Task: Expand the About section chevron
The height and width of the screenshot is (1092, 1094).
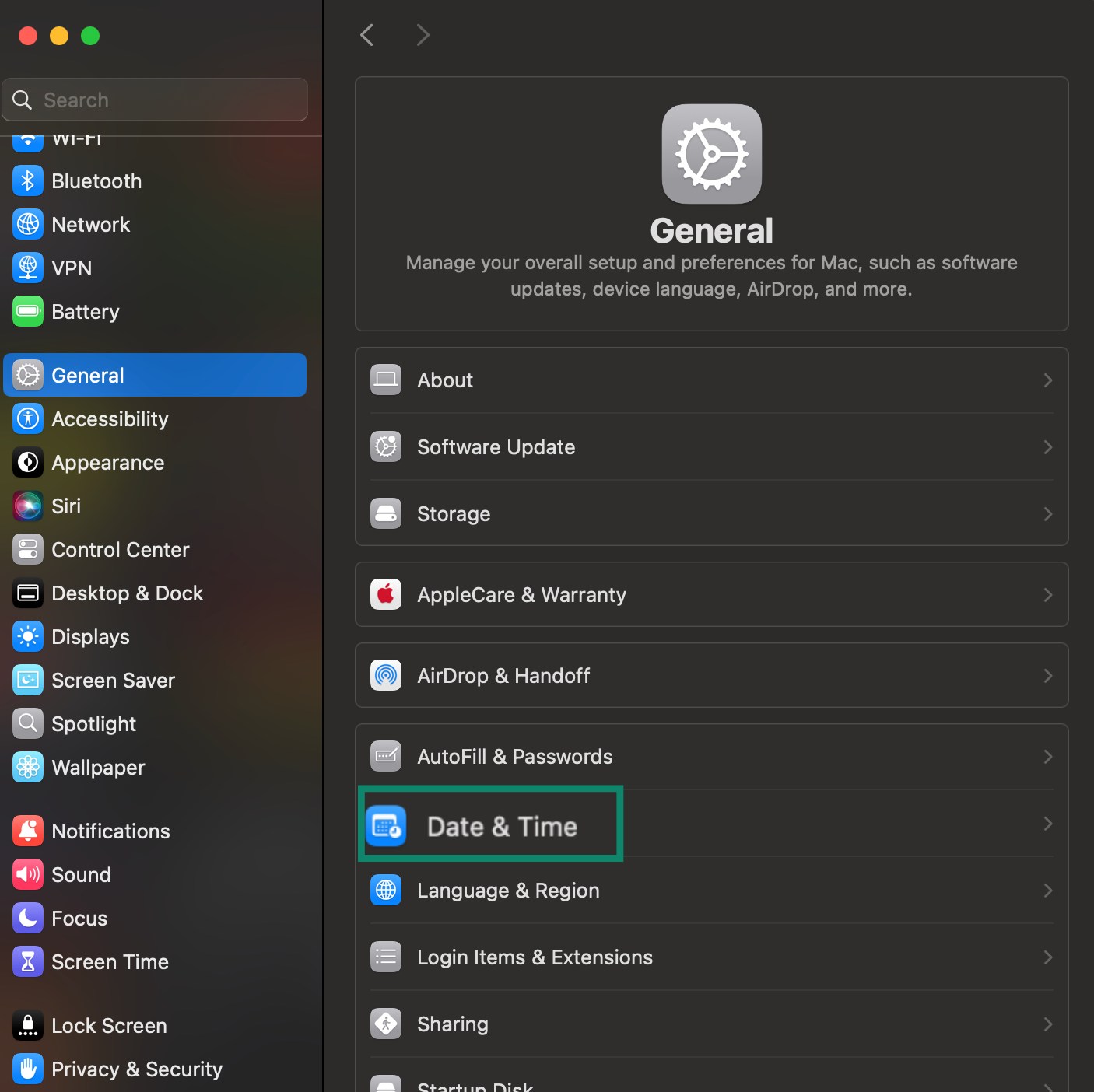Action: coord(1047,380)
